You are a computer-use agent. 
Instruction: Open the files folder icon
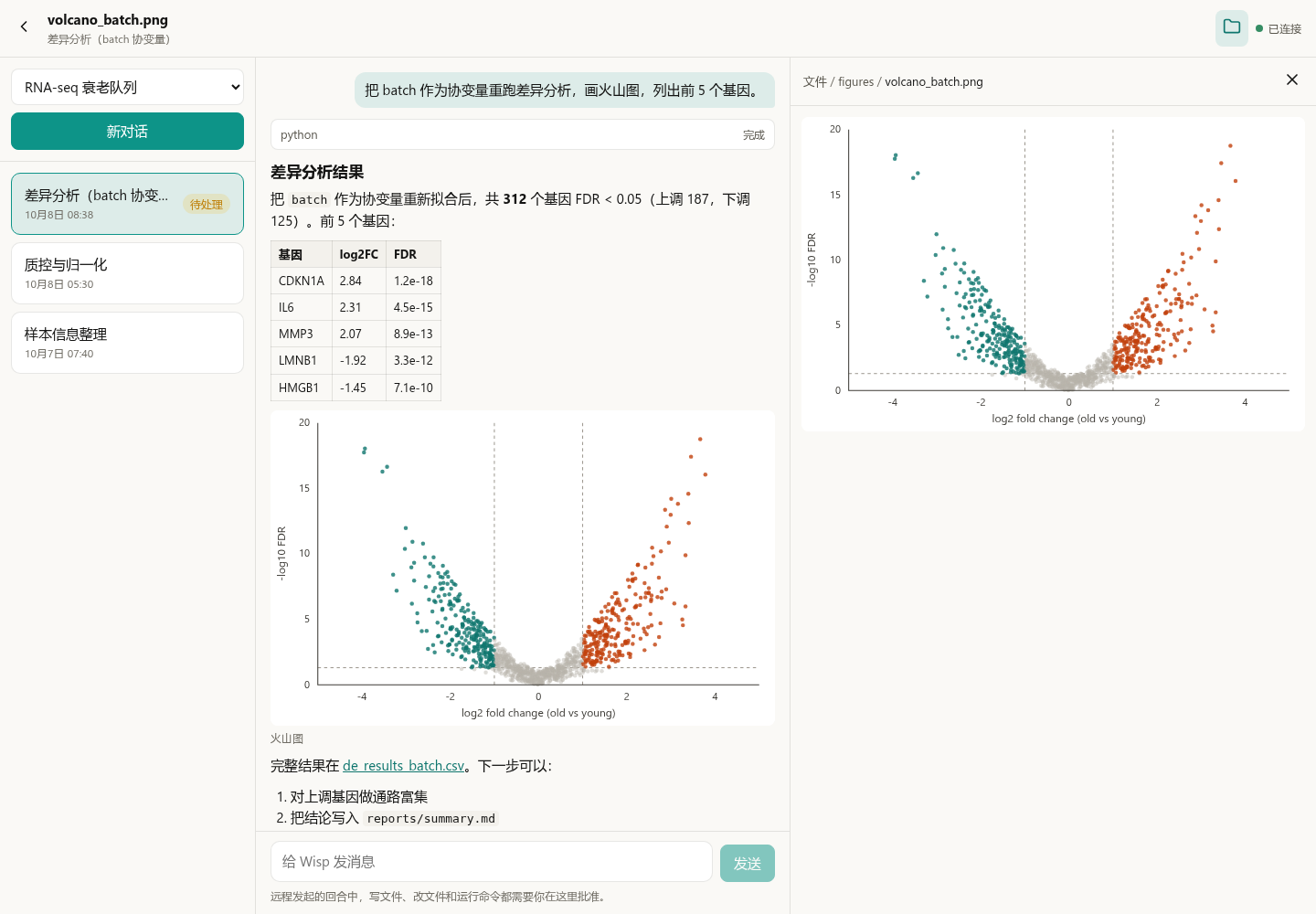click(1232, 28)
